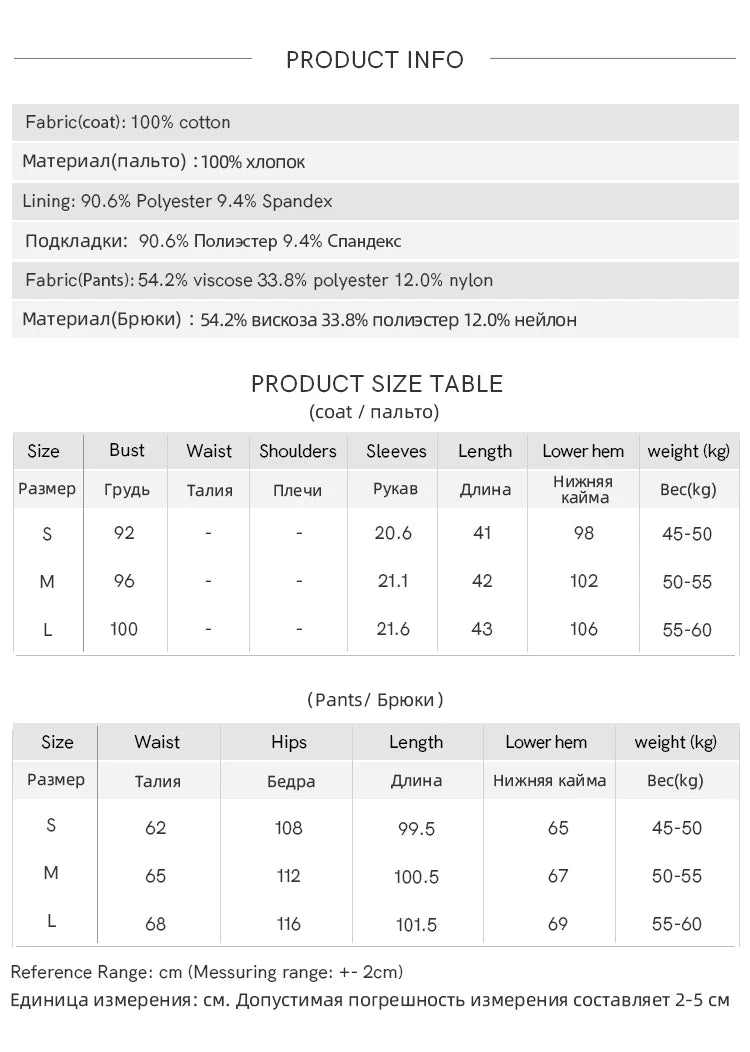This screenshot has width=750, height=1052.
Task: Select pants weight range 55-60
Action: point(677,924)
